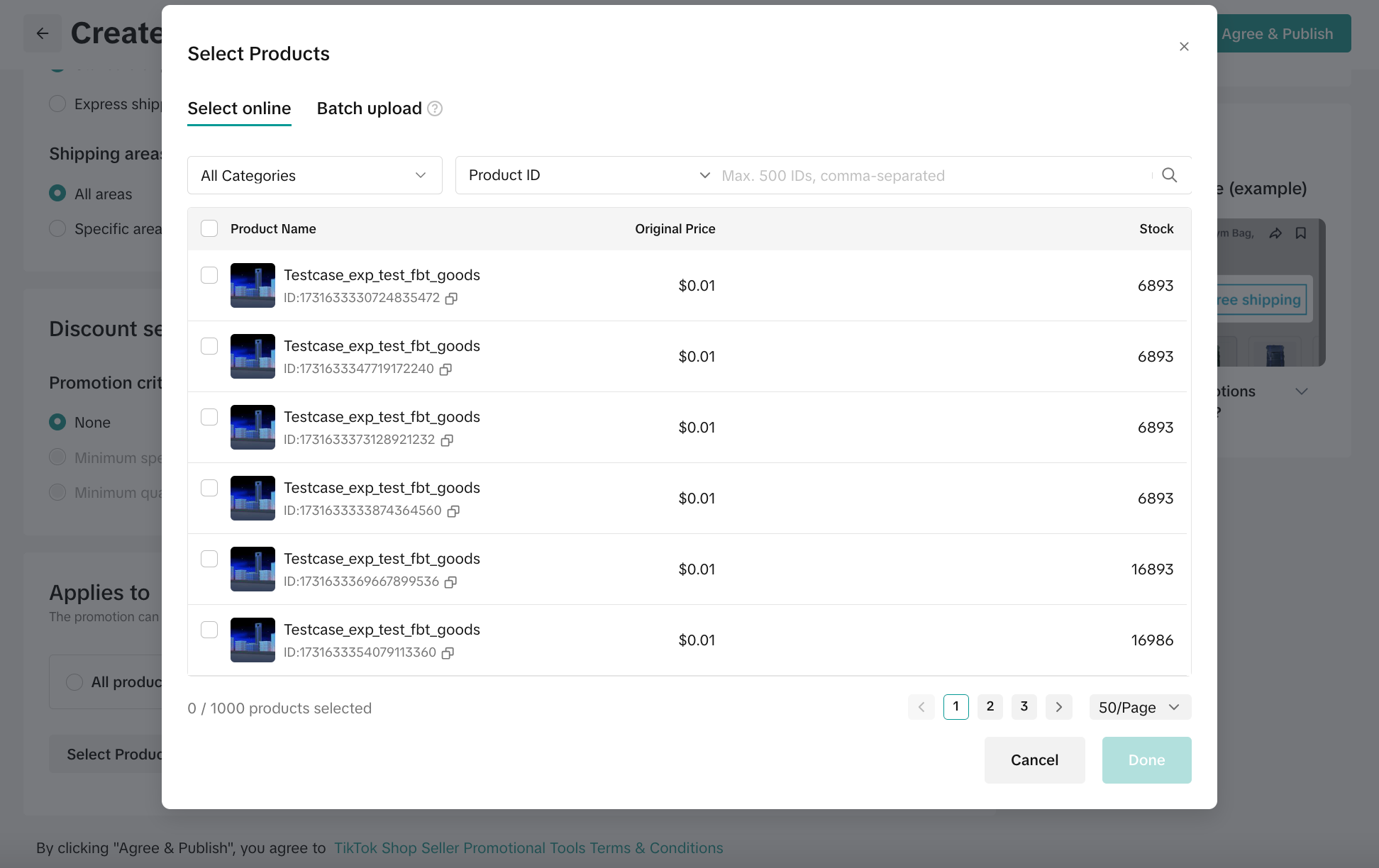Copy product ID ending in 113360
Viewport: 1379px width, 868px height.
448,653
